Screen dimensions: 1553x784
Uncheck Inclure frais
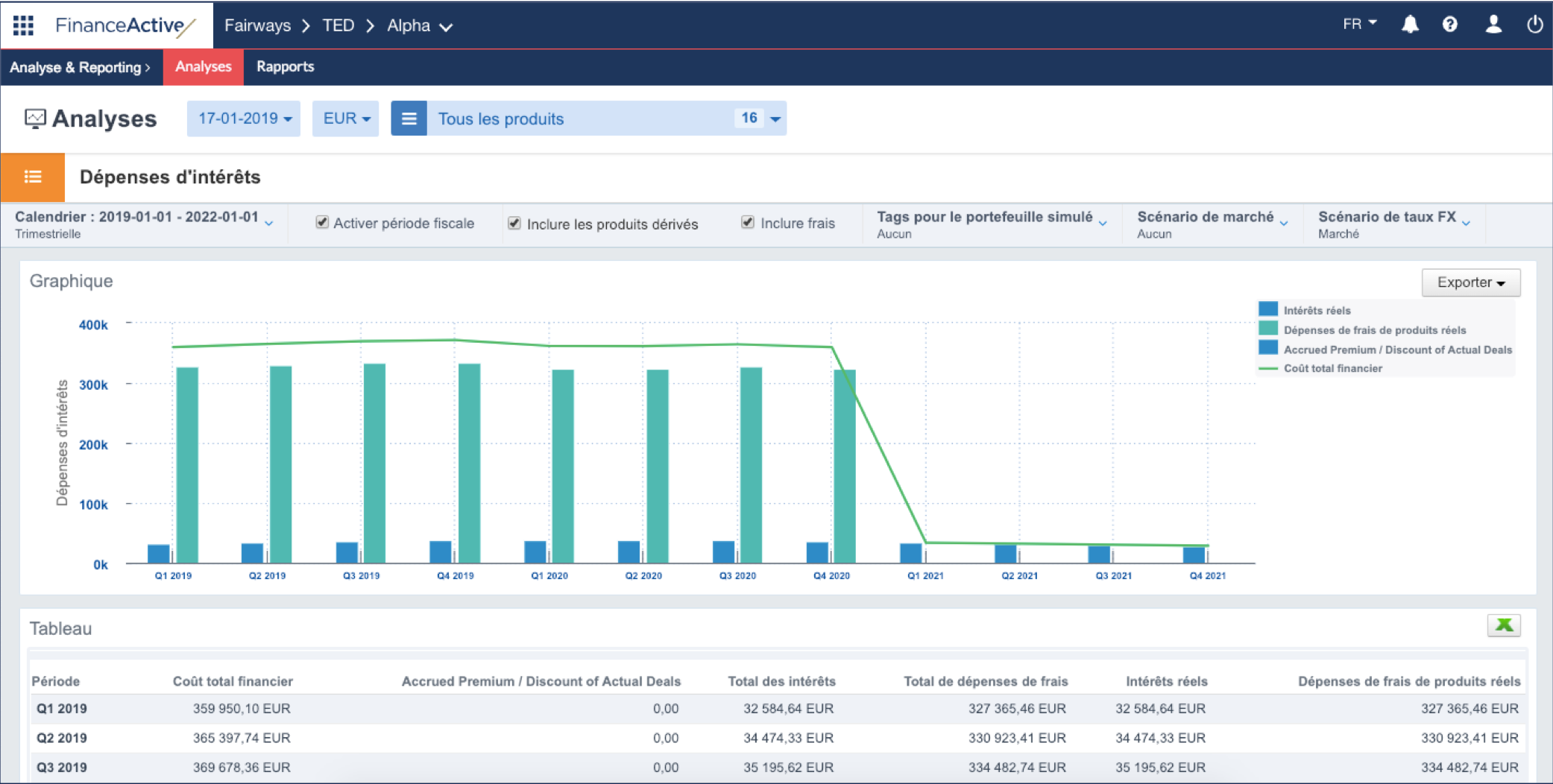pyautogui.click(x=748, y=222)
